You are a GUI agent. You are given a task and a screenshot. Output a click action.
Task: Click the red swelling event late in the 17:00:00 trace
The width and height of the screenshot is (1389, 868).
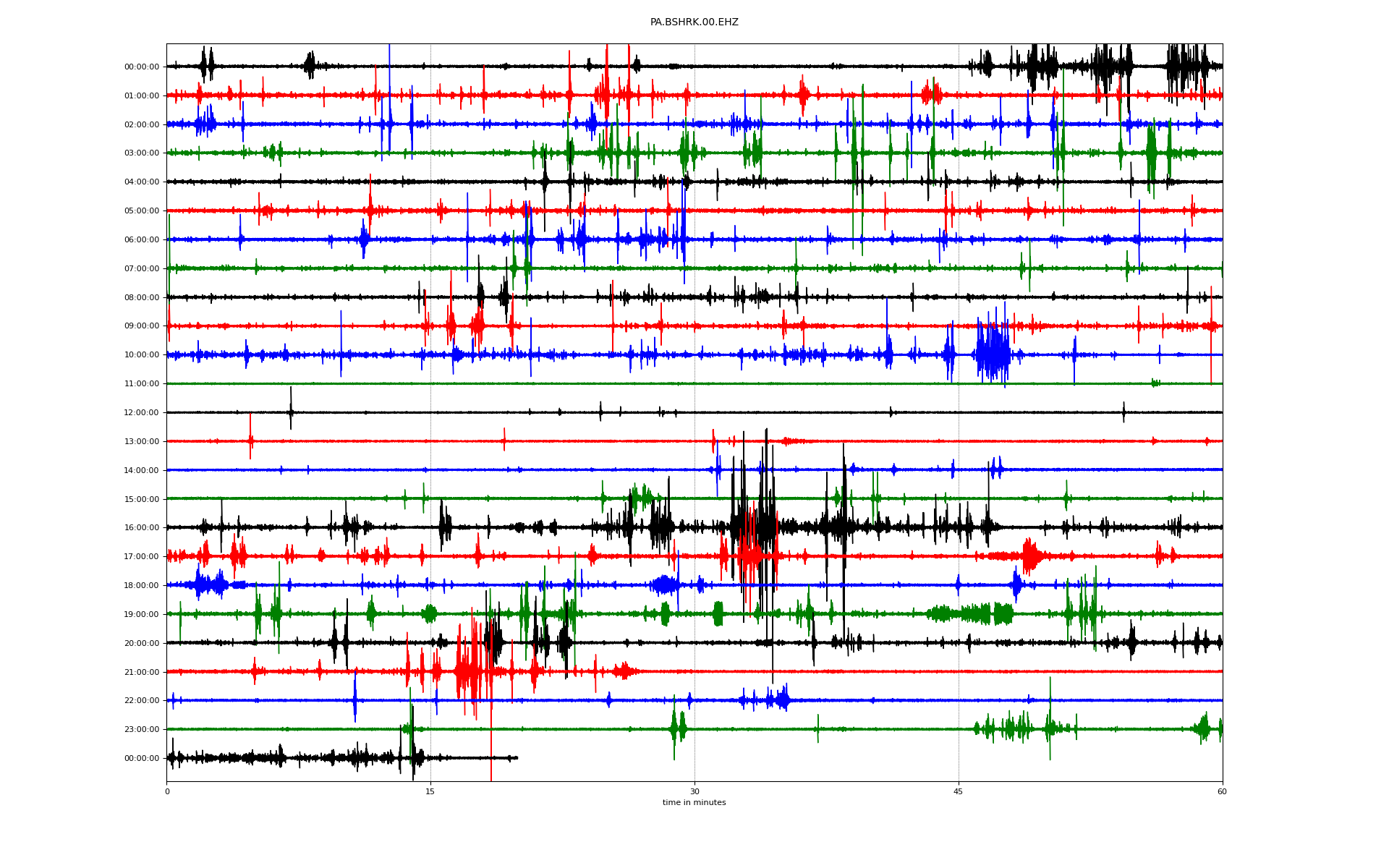tap(1030, 556)
